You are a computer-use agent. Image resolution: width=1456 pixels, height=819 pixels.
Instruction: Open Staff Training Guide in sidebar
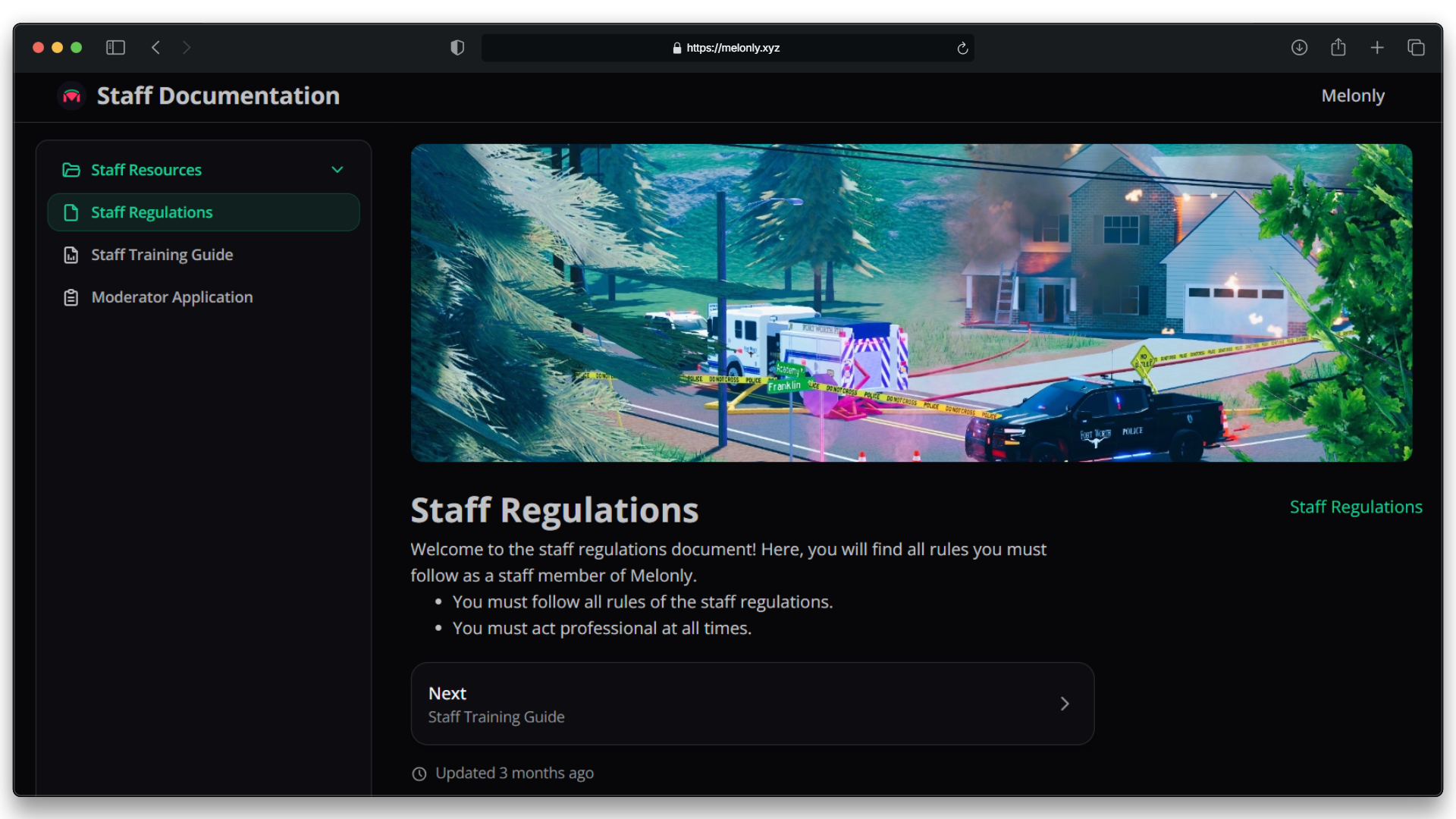pos(203,255)
